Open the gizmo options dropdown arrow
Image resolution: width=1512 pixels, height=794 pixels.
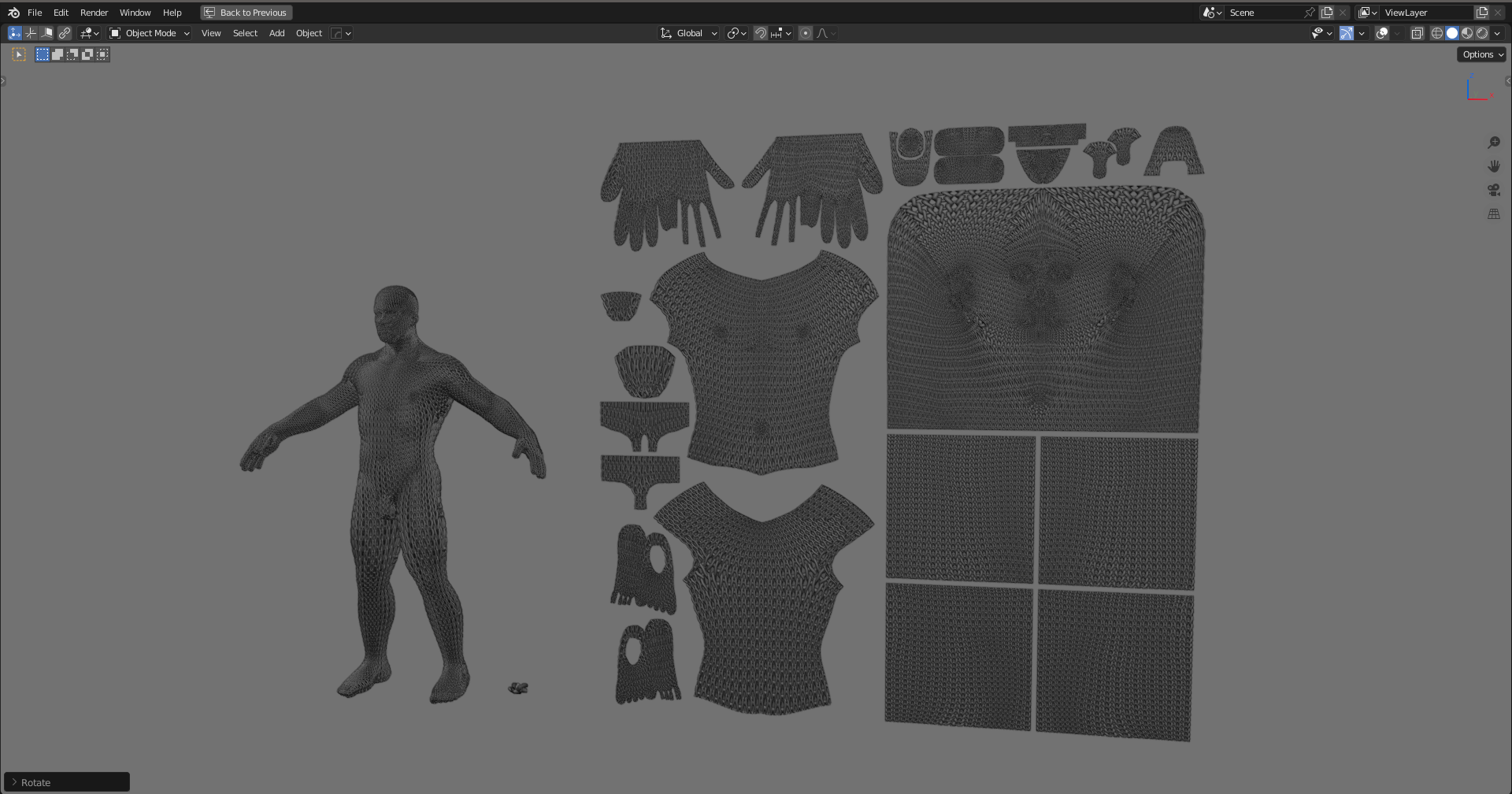coord(1362,33)
